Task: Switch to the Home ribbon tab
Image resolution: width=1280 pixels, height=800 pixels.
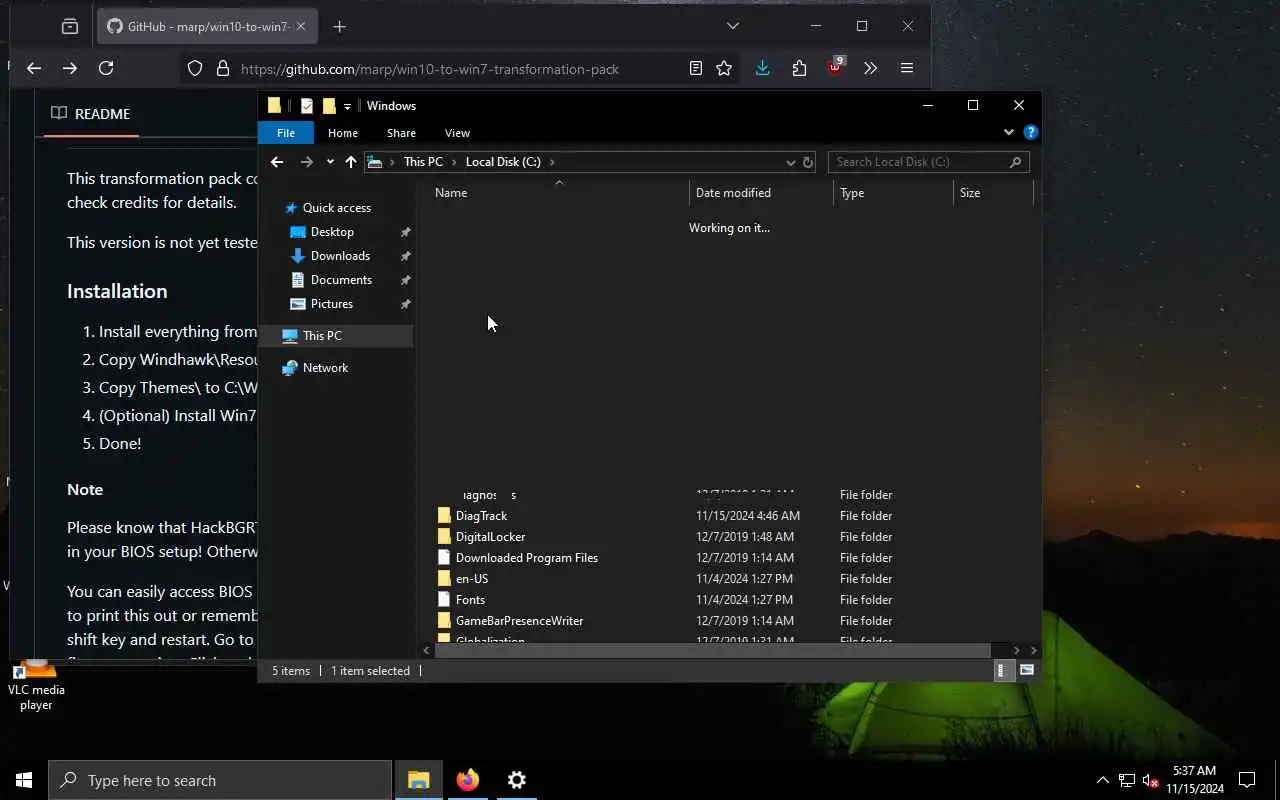Action: coord(343,133)
